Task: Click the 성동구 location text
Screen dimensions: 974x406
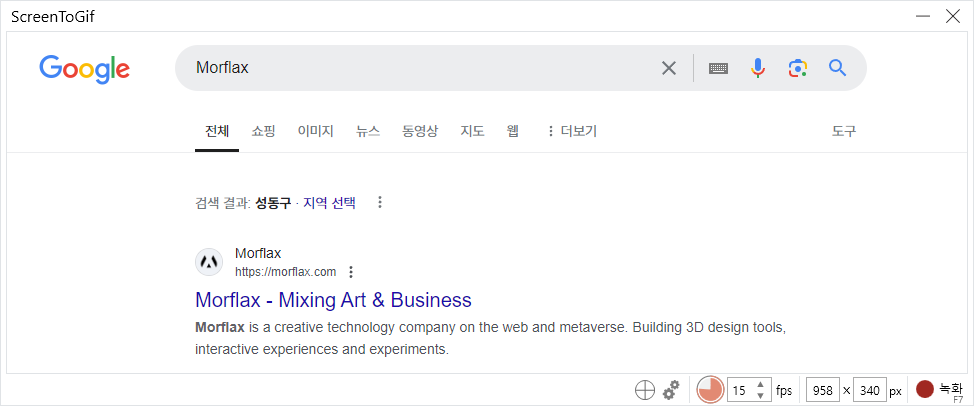Action: (x=273, y=203)
